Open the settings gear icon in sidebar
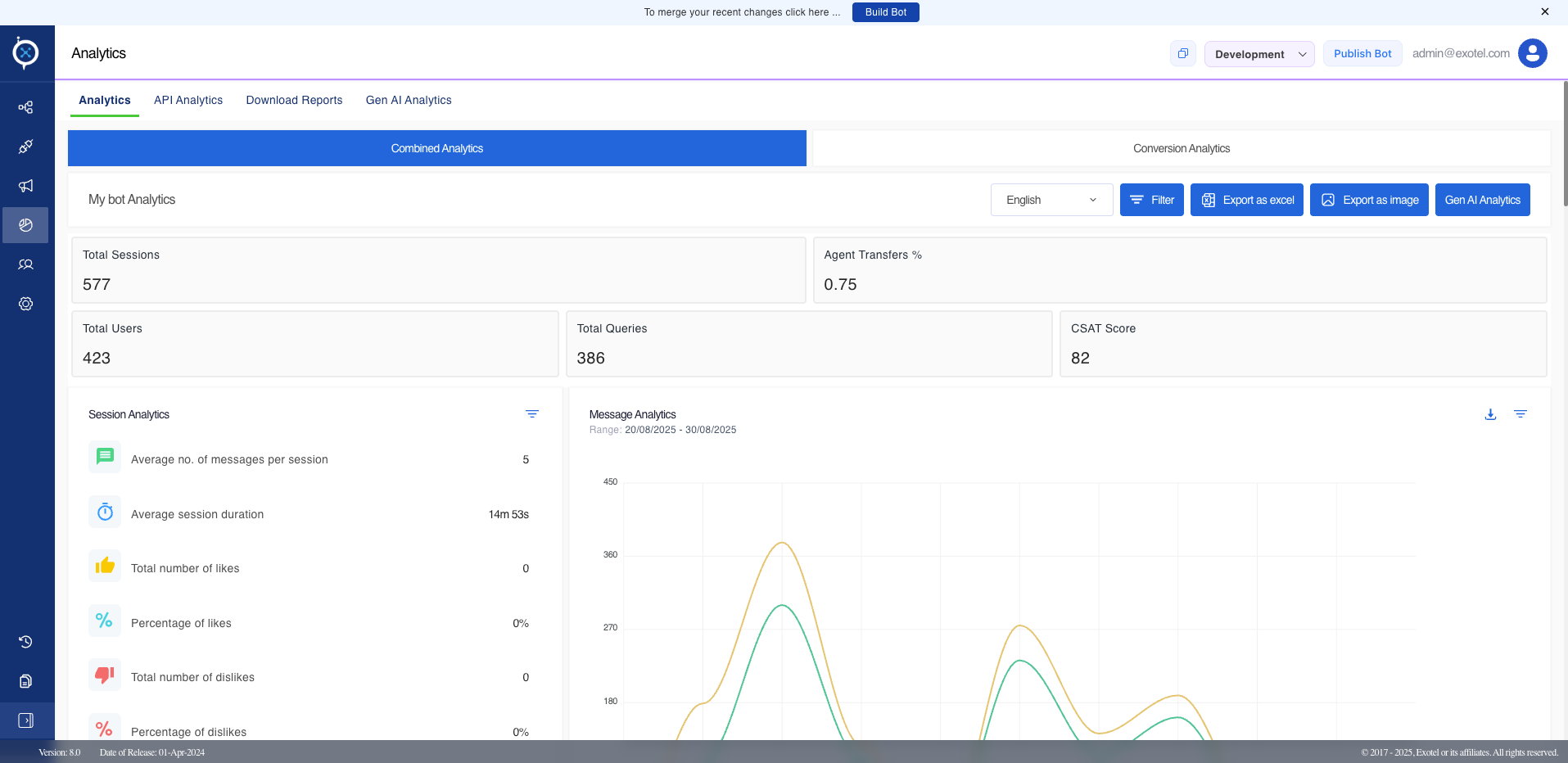The image size is (1568, 763). coord(25,304)
